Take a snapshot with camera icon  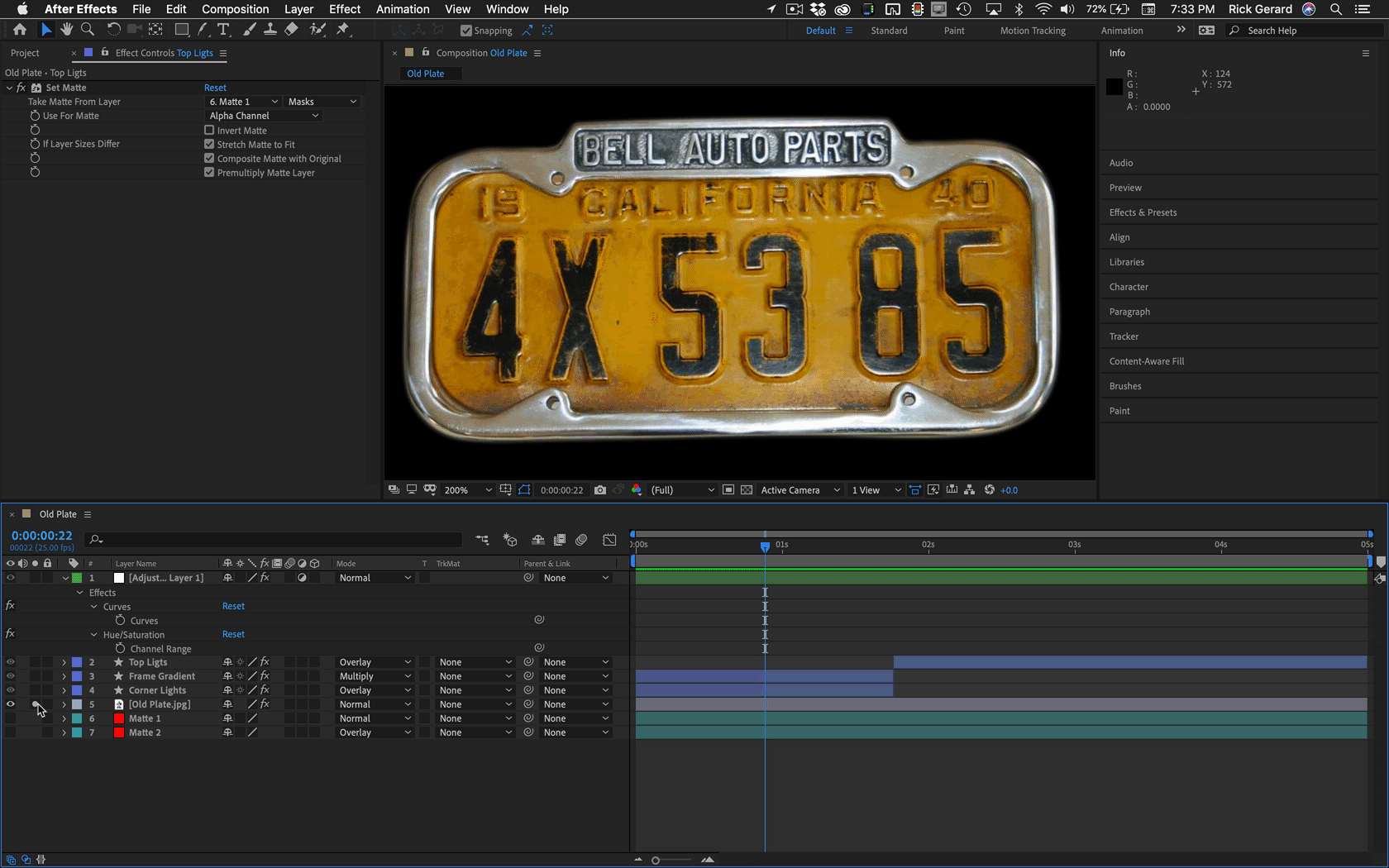pos(600,490)
